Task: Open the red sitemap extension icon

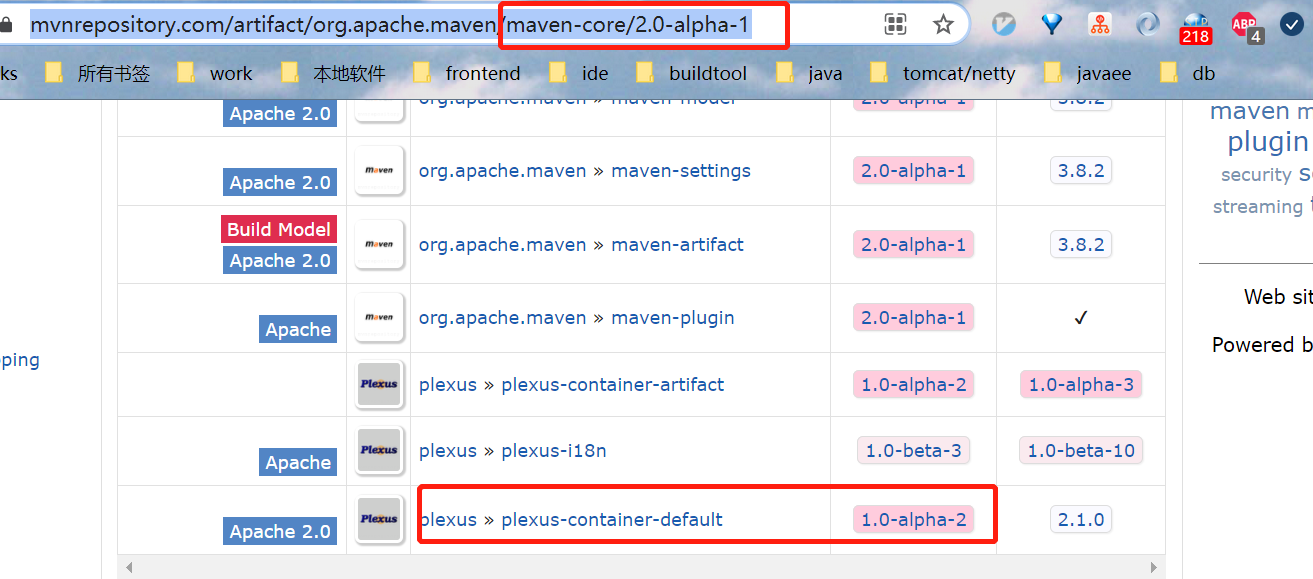Action: pyautogui.click(x=1100, y=25)
